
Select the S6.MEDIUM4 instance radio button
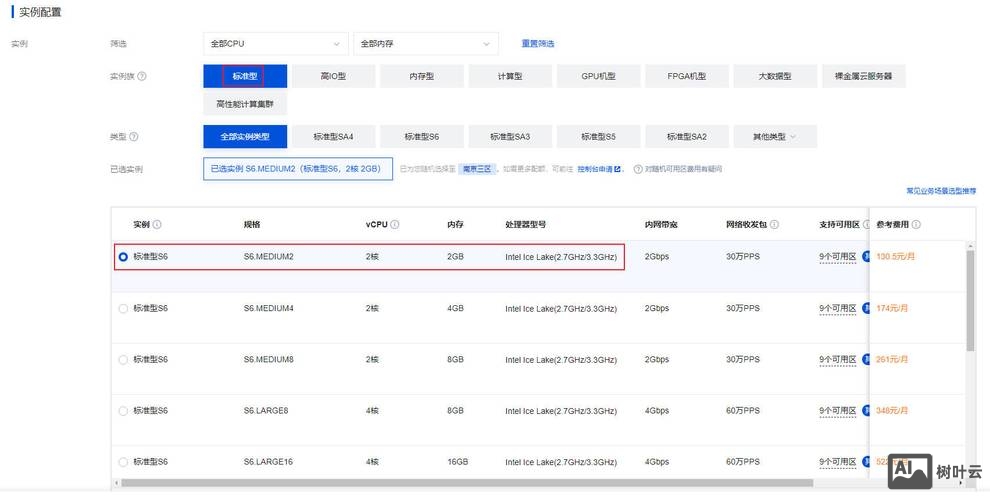click(123, 308)
